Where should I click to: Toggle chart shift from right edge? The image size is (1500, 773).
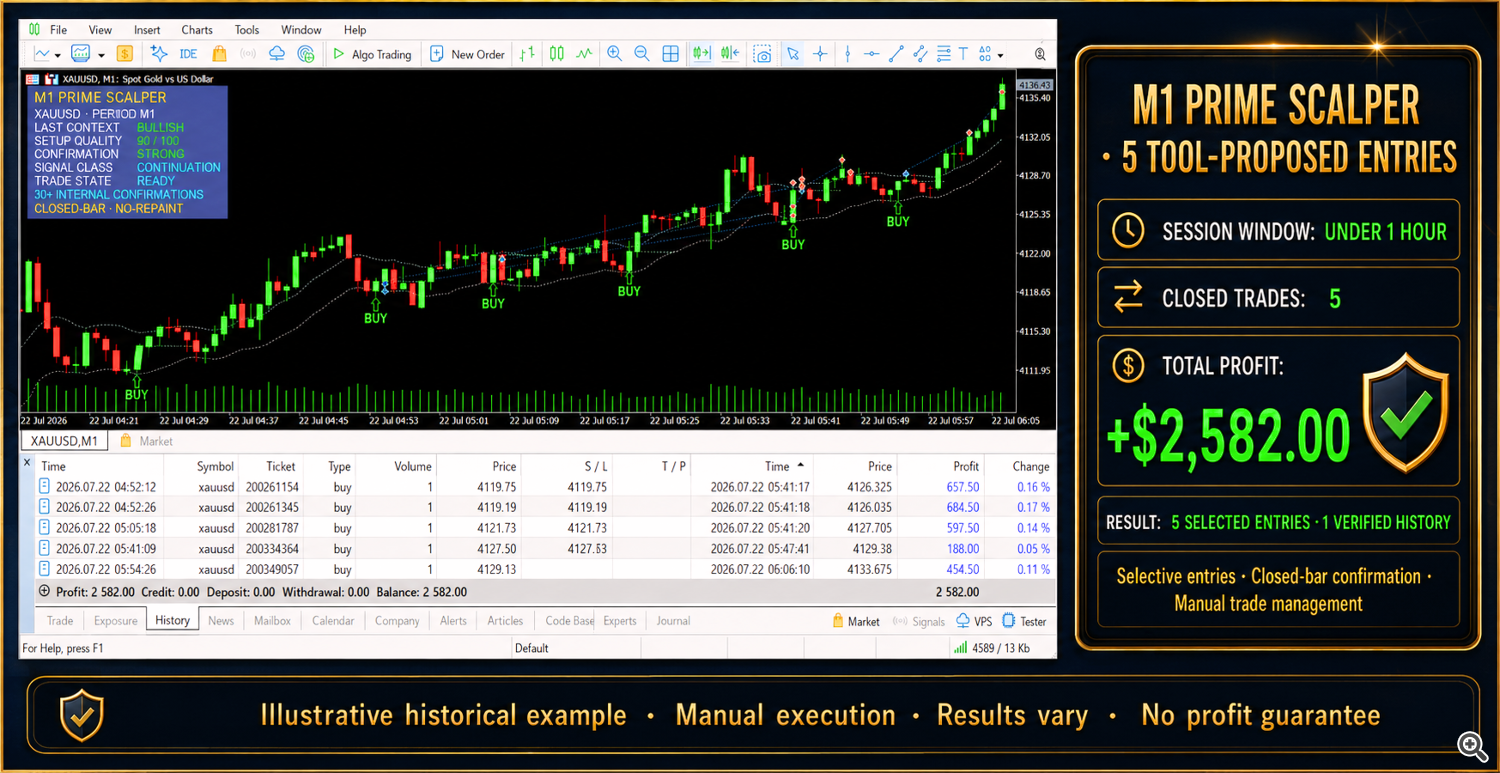coord(730,54)
